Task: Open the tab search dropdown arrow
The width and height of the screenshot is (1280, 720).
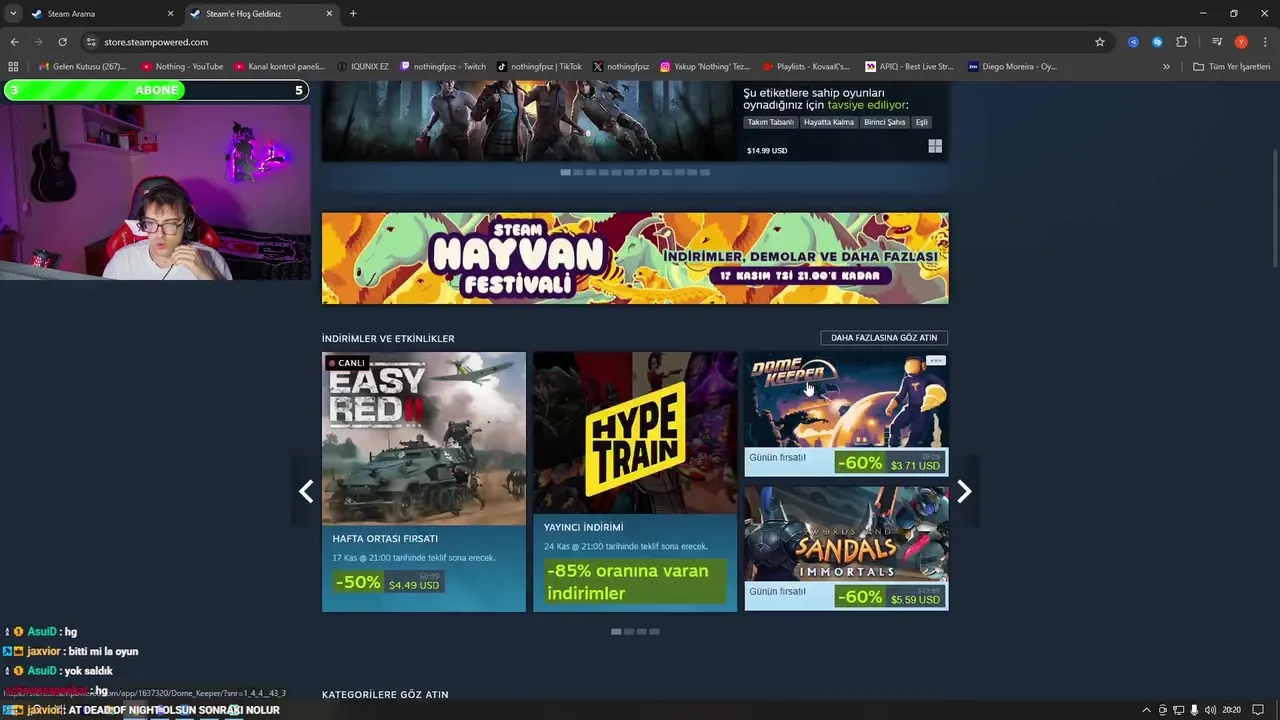Action: point(12,14)
